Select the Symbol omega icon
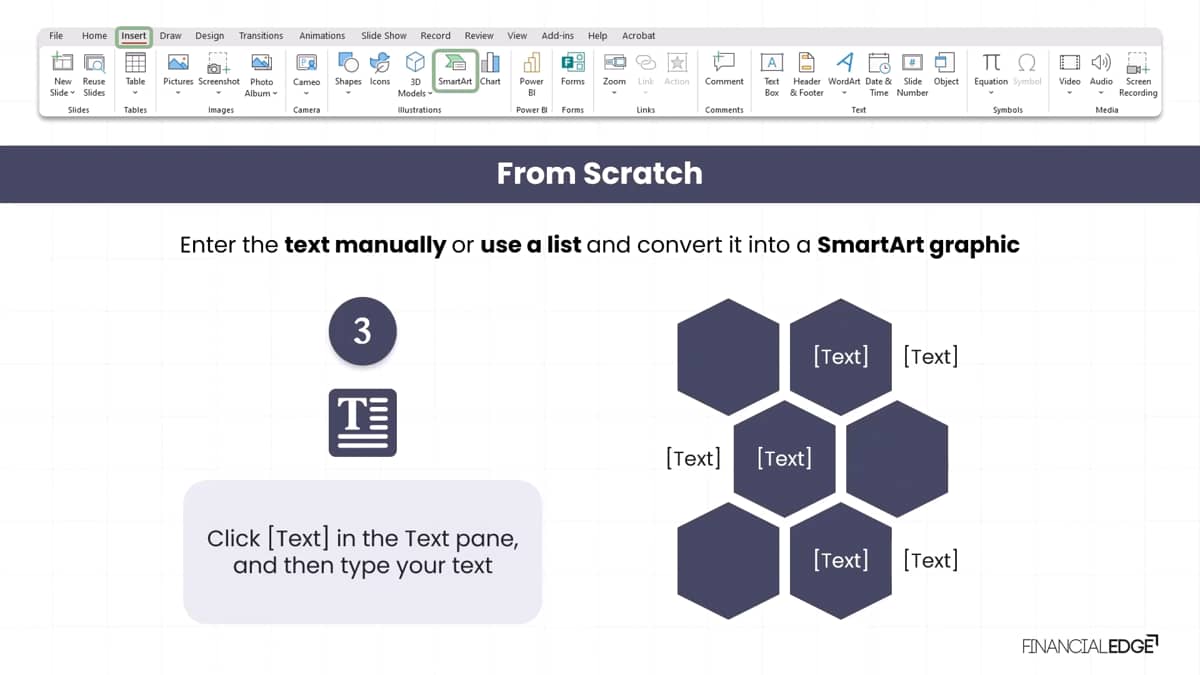The width and height of the screenshot is (1200, 675). [x=1027, y=63]
